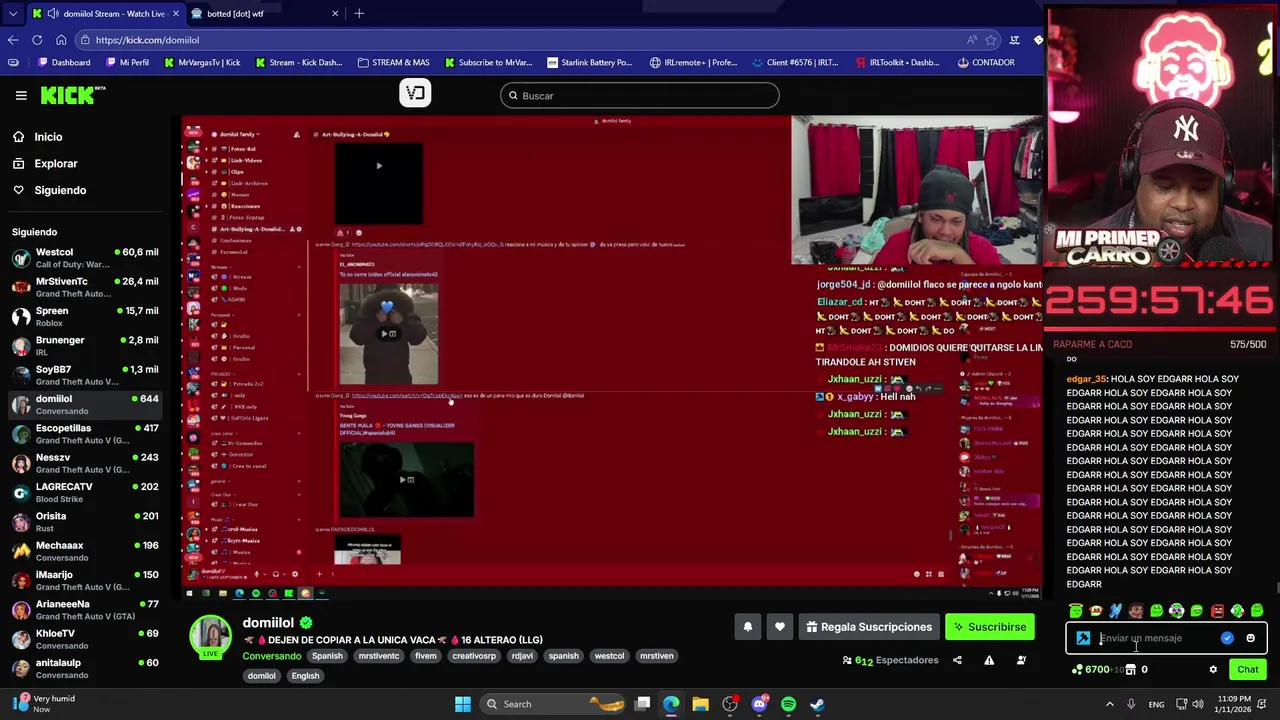1280x720 pixels.
Task: Select KhloeTV channel in sidebar
Action: tap(86, 639)
